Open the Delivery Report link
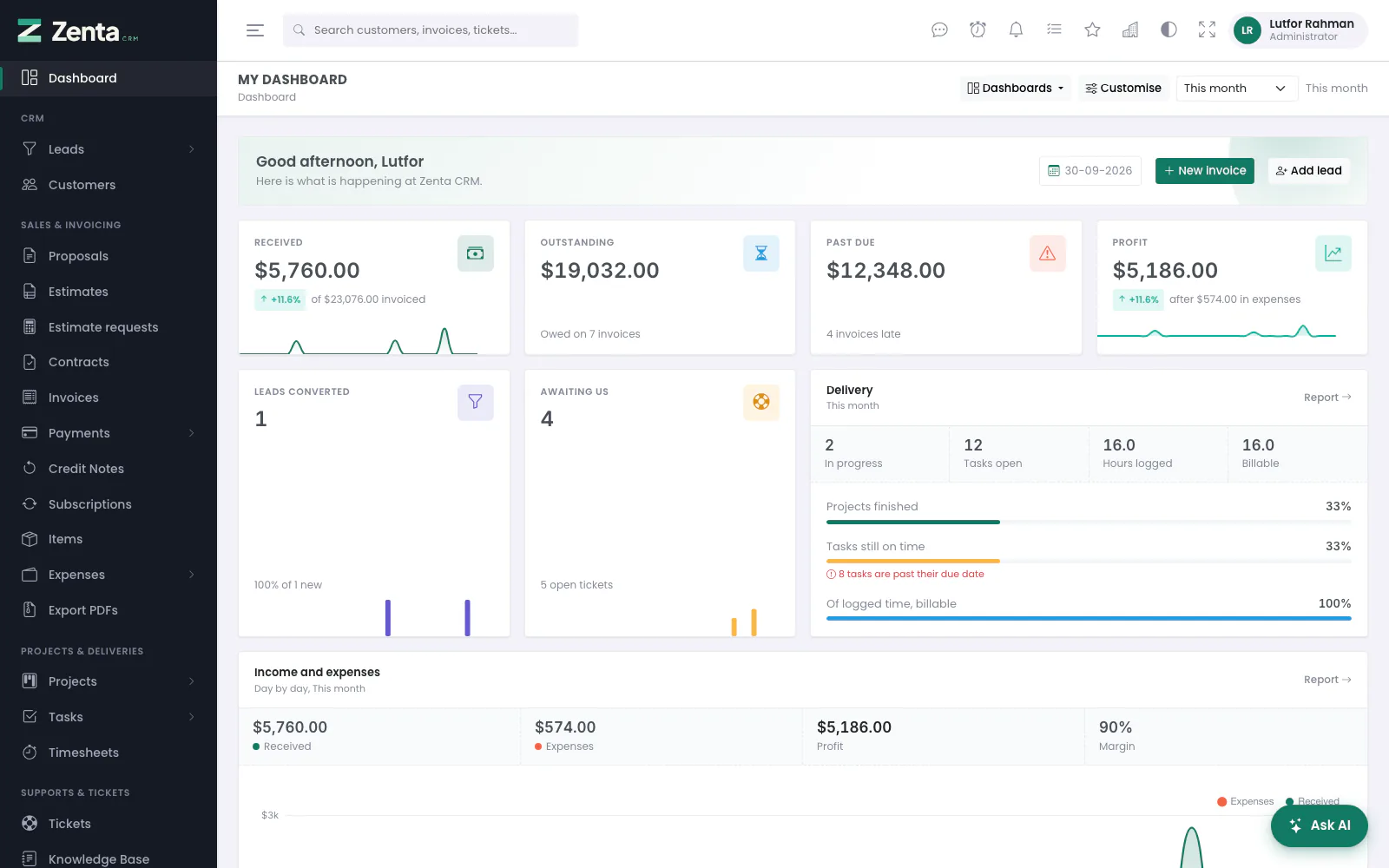Screen dimensions: 1389x868 click(x=1327, y=398)
